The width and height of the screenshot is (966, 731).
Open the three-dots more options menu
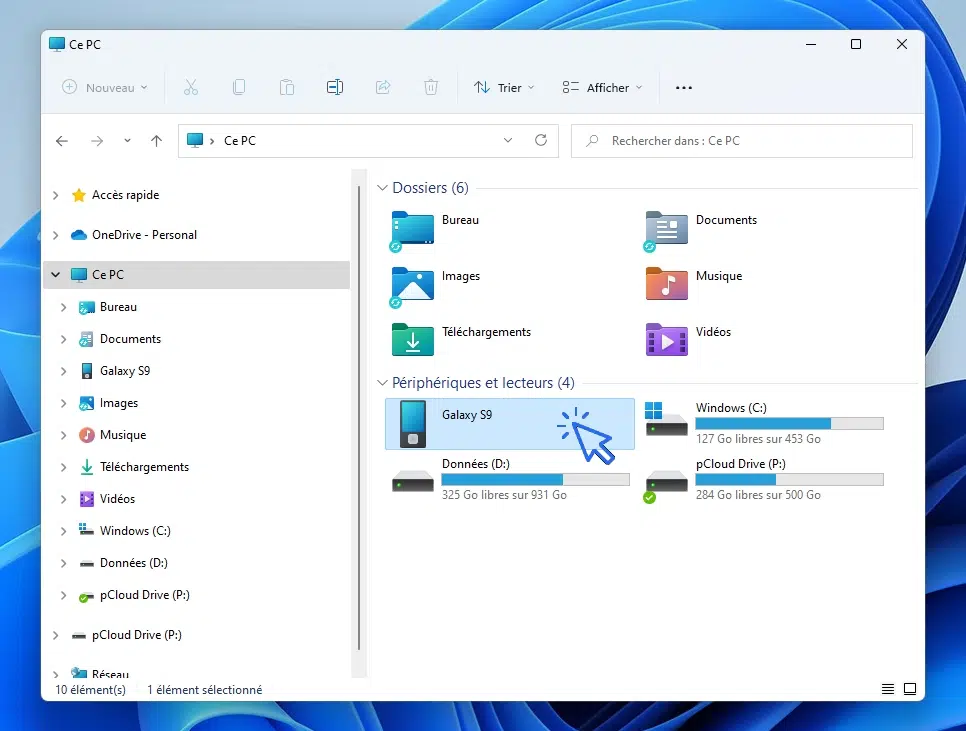tap(684, 88)
